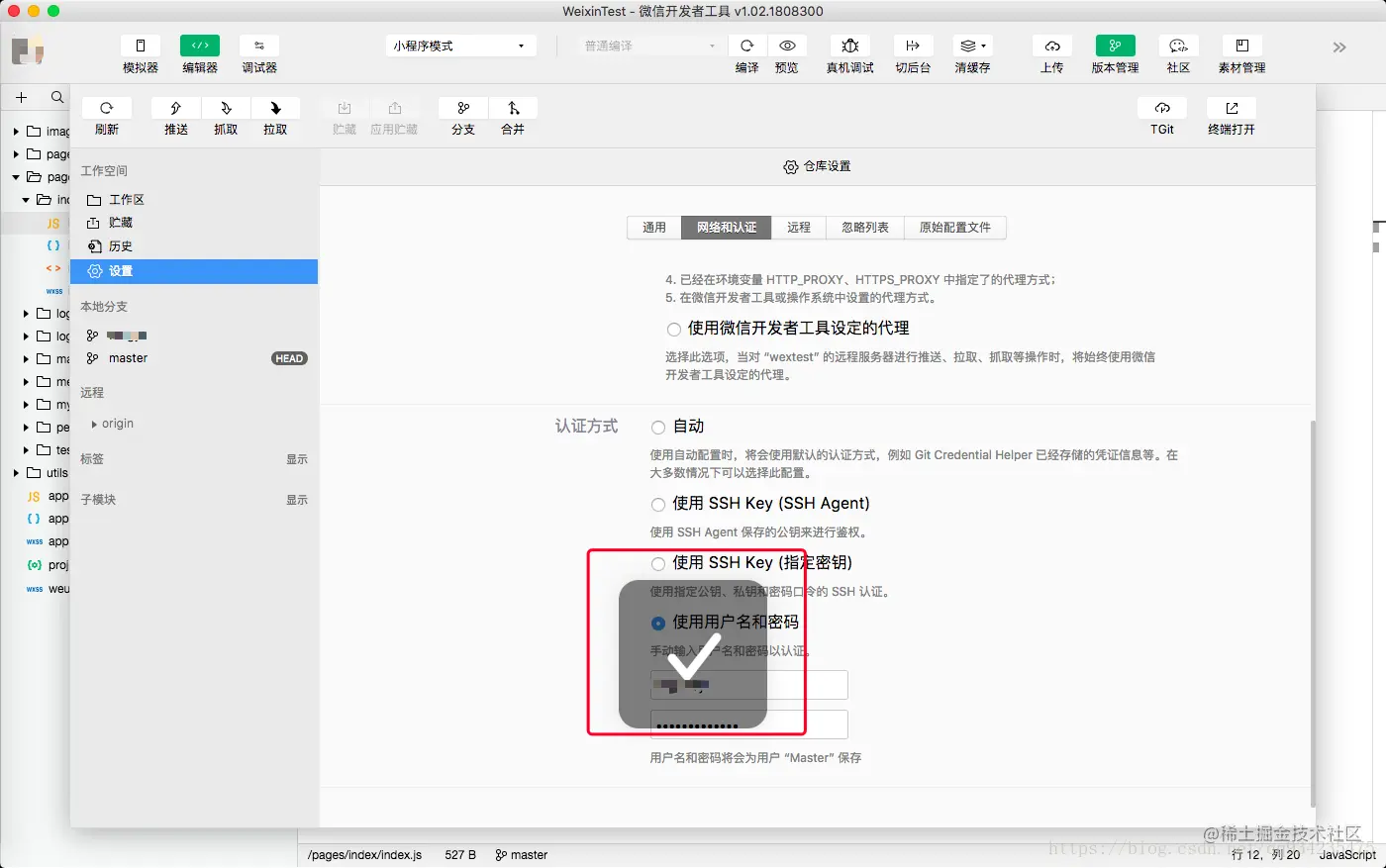Open the 模拟器 simulator toggle
Viewport: 1386px width, 868px height.
(x=141, y=46)
